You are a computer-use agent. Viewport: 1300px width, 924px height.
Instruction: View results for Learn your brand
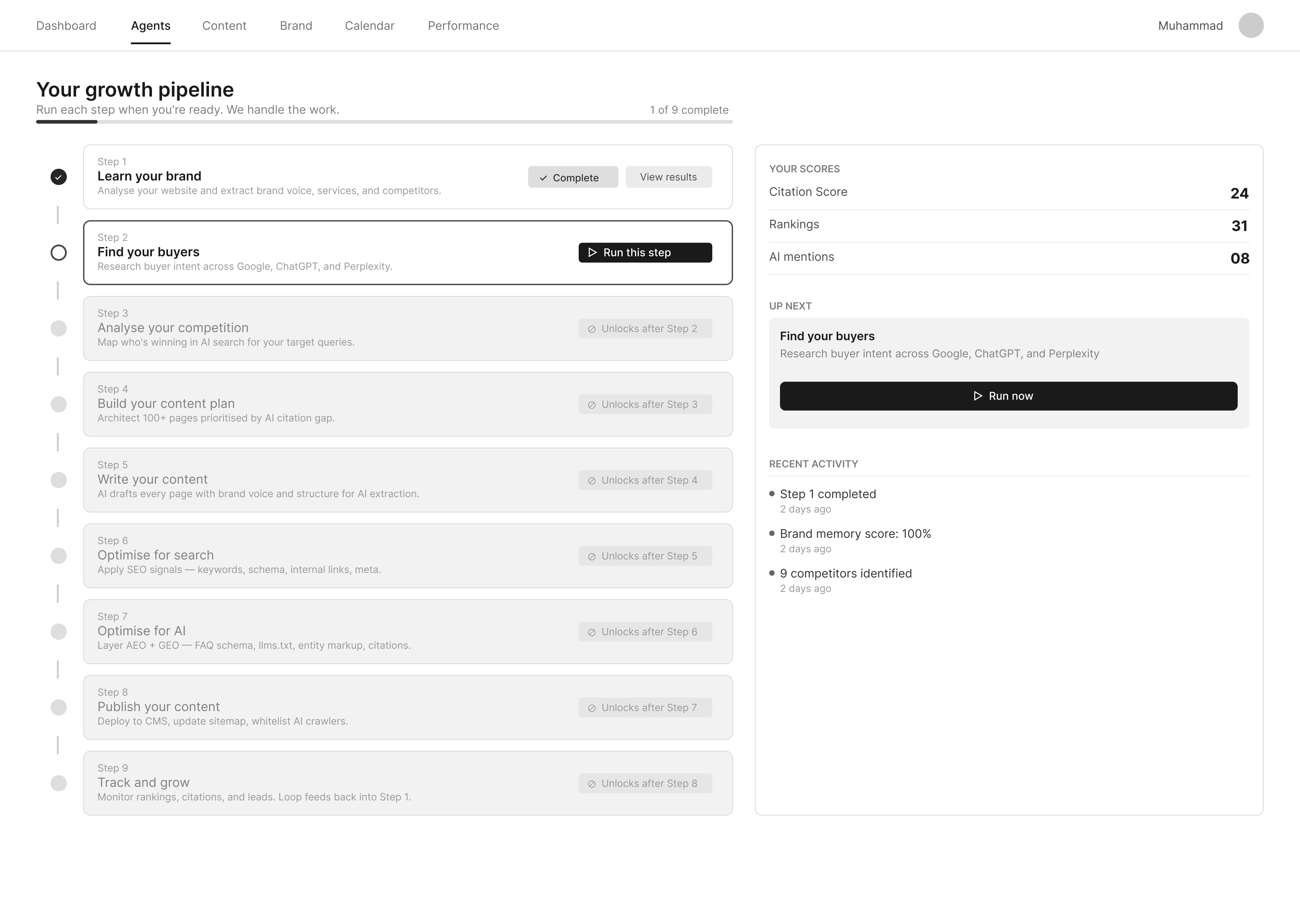coord(668,177)
